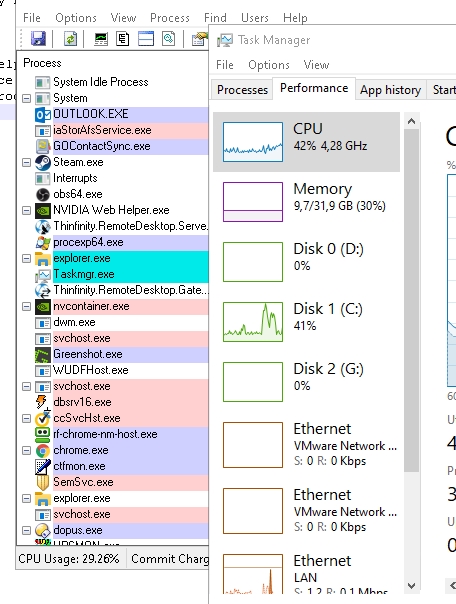
Task: Click the performance list scrollbar down arrow
Action: coord(411,586)
